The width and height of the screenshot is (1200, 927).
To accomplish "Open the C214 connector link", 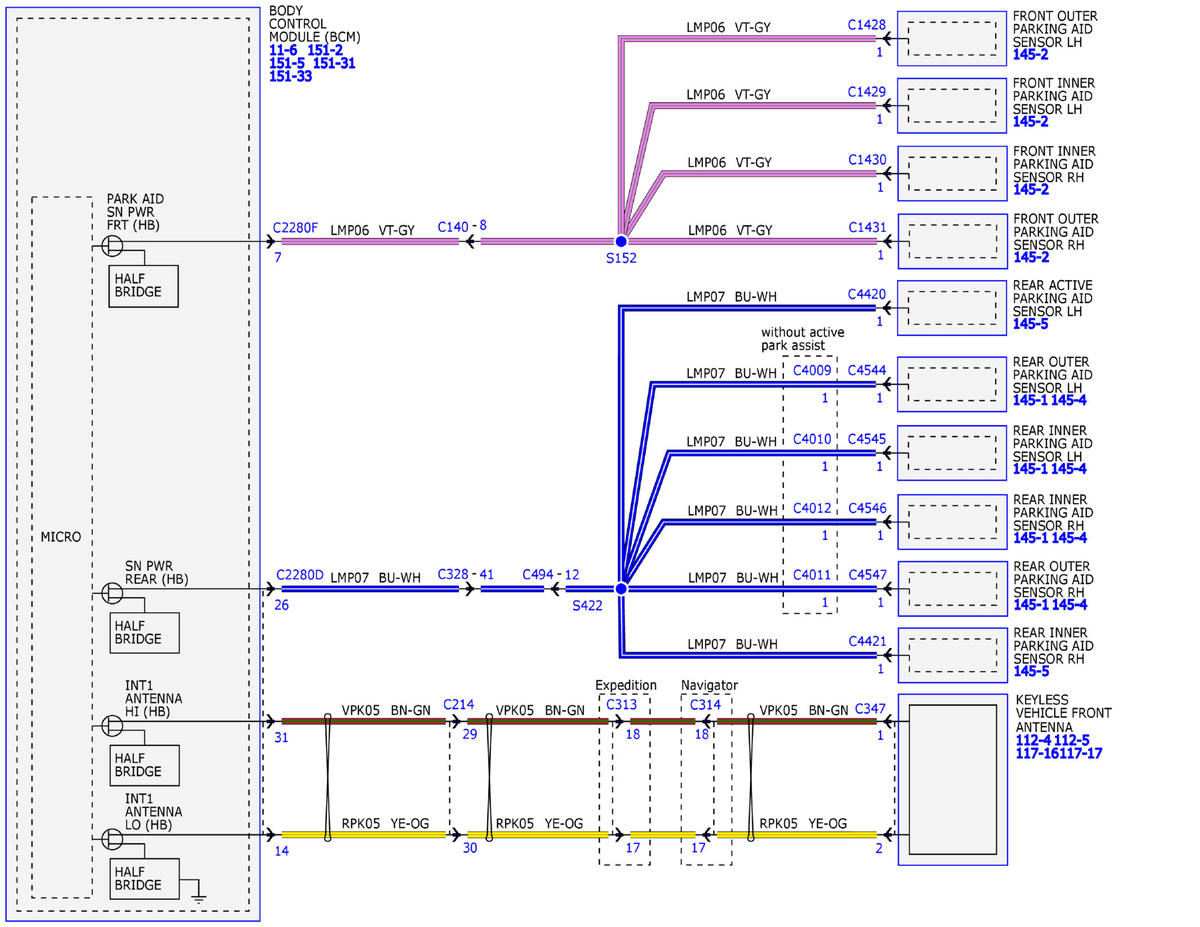I will 459,704.
